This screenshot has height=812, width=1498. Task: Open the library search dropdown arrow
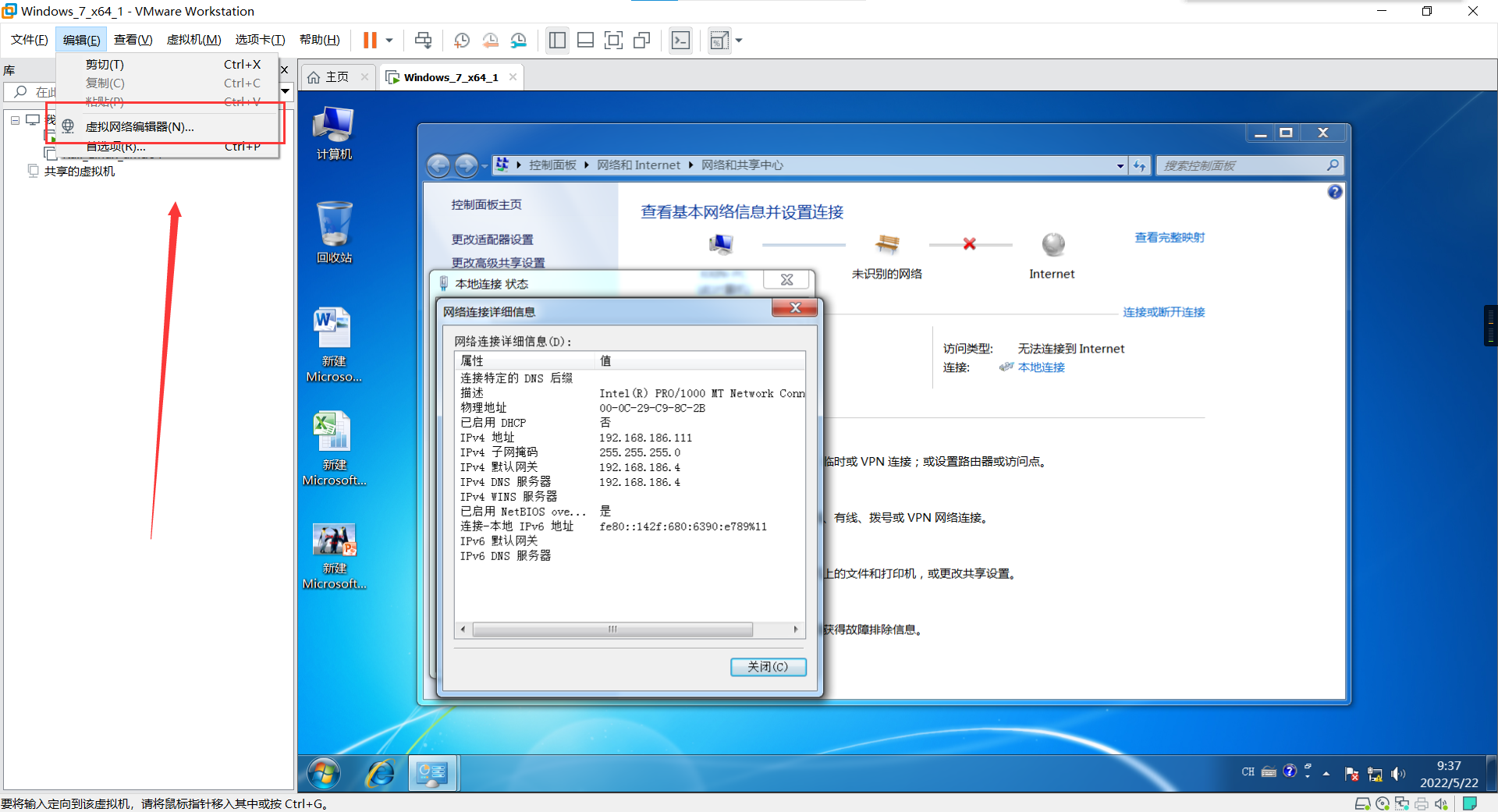click(x=286, y=91)
